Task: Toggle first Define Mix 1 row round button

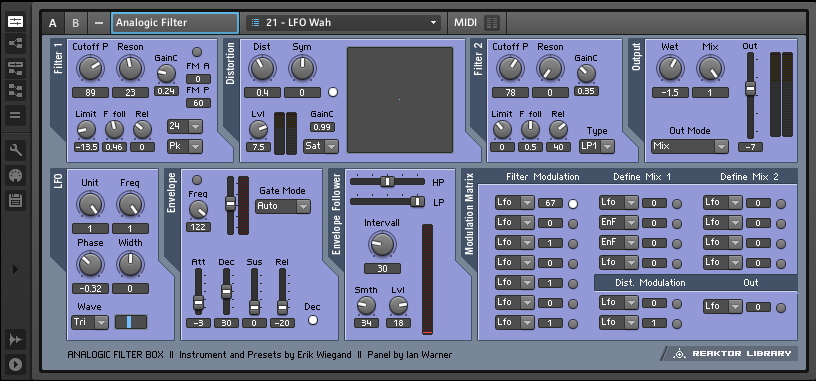Action: pos(677,204)
